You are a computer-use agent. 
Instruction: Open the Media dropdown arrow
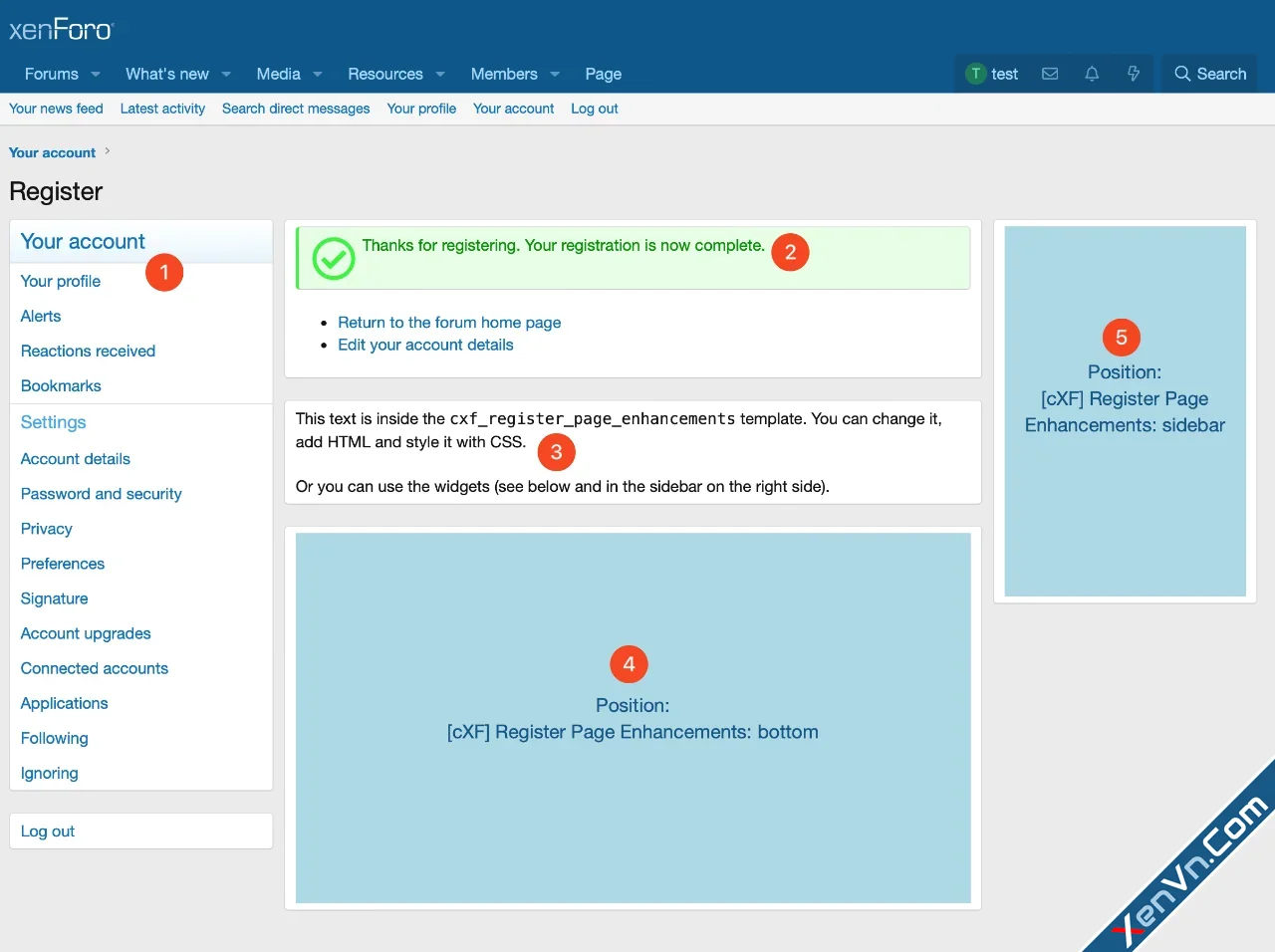318,75
